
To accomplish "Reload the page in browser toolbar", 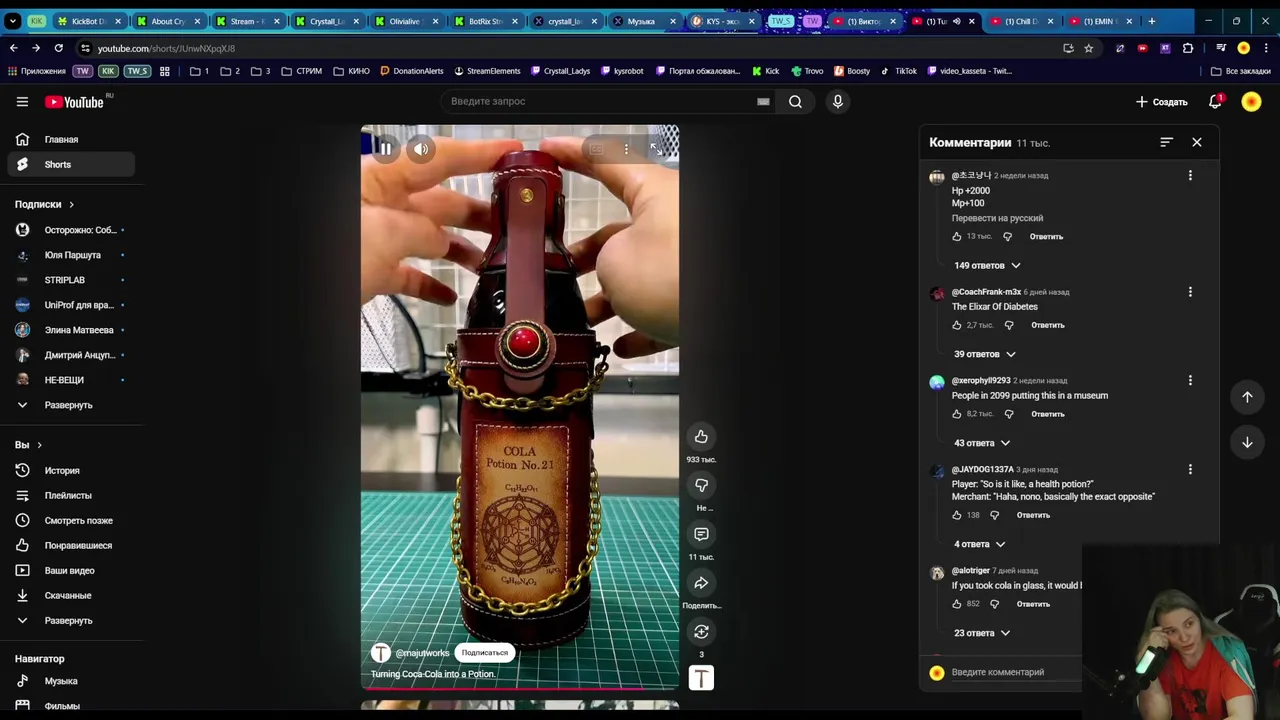I will tap(58, 48).
